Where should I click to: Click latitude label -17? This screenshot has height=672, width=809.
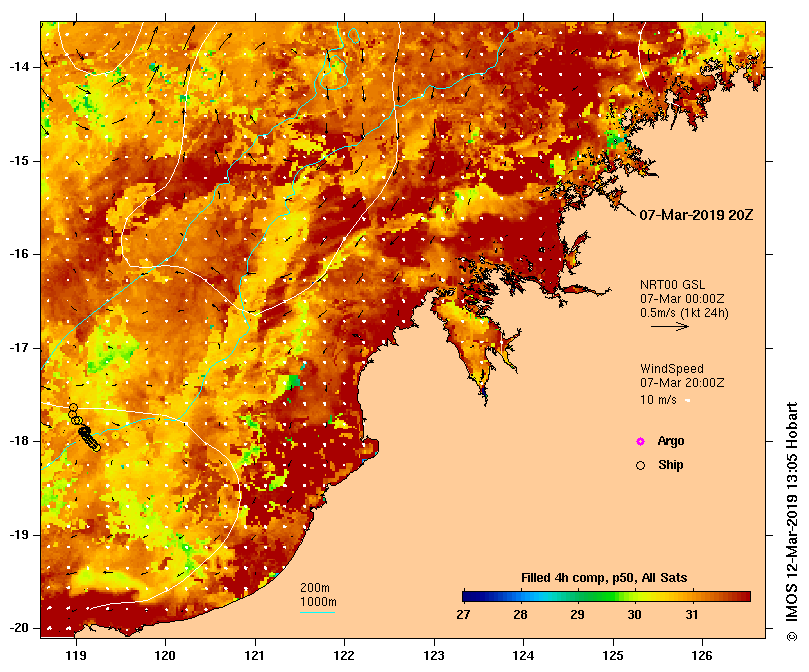pyautogui.click(x=19, y=348)
